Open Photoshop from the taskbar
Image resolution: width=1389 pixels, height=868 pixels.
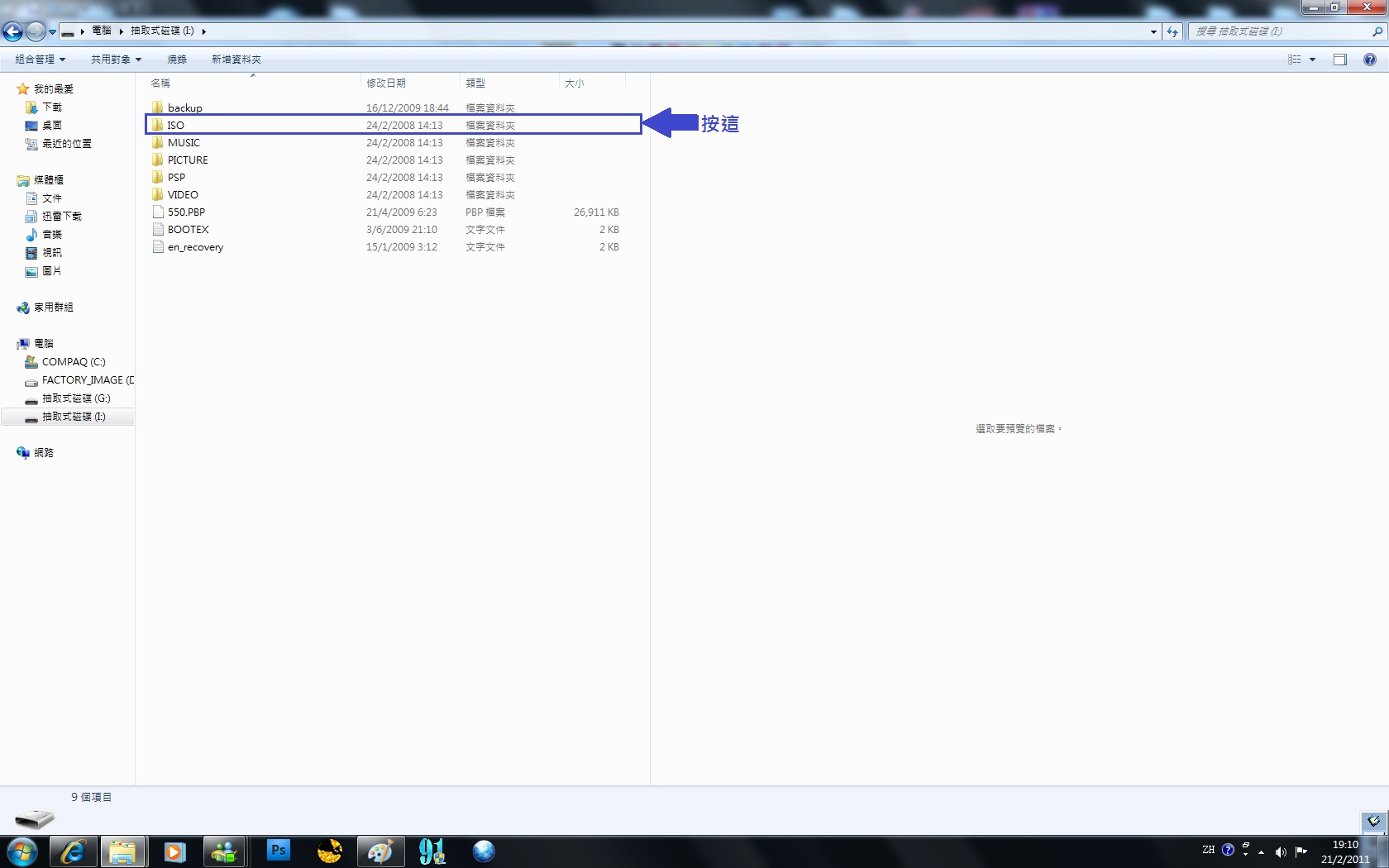click(x=279, y=851)
